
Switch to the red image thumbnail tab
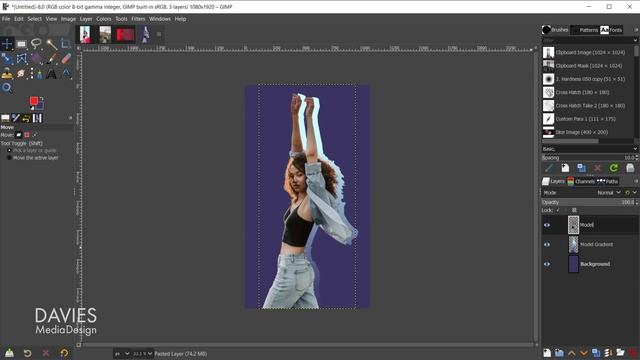point(125,35)
